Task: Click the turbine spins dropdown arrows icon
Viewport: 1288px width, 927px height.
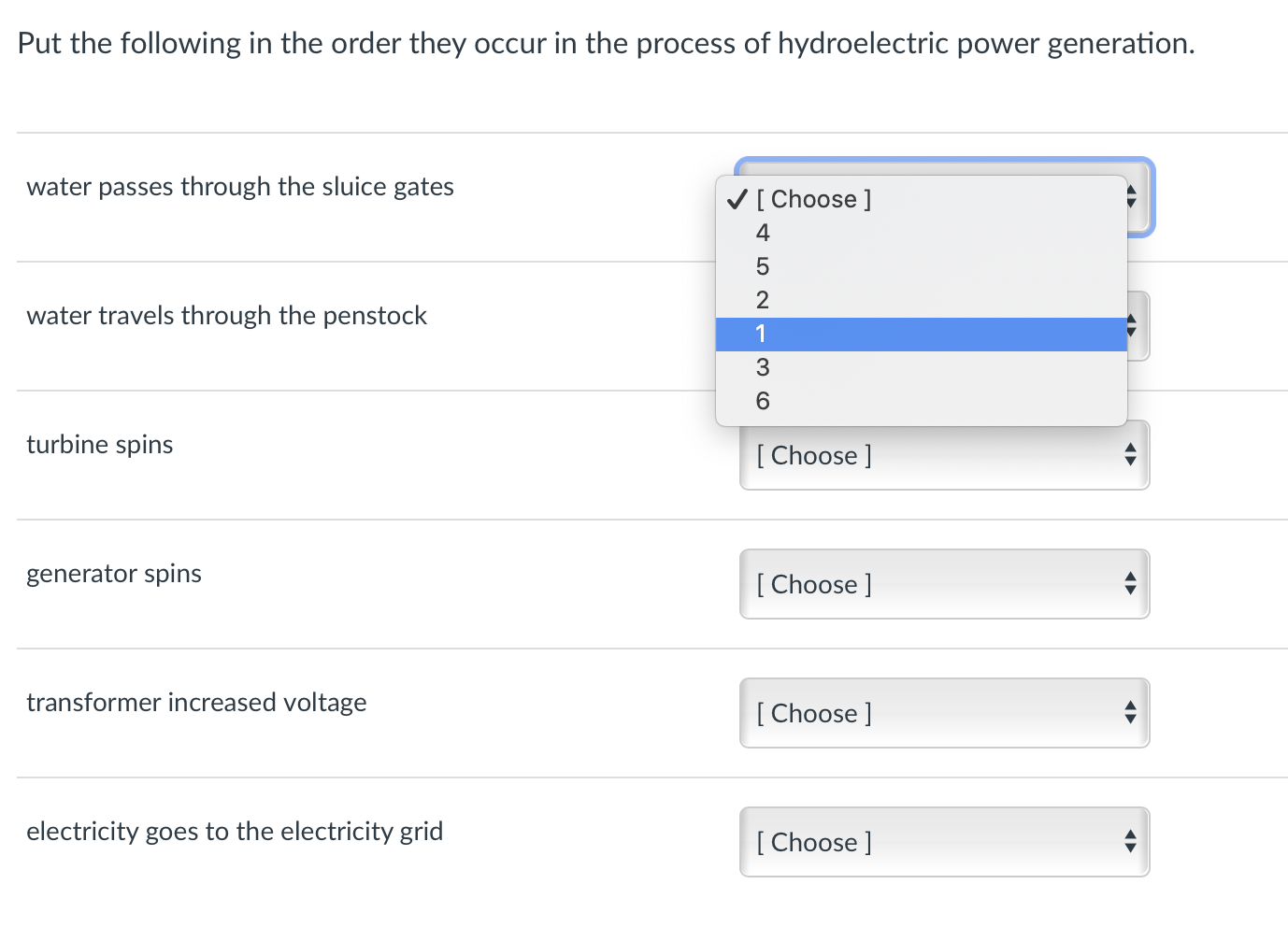Action: [x=1130, y=456]
